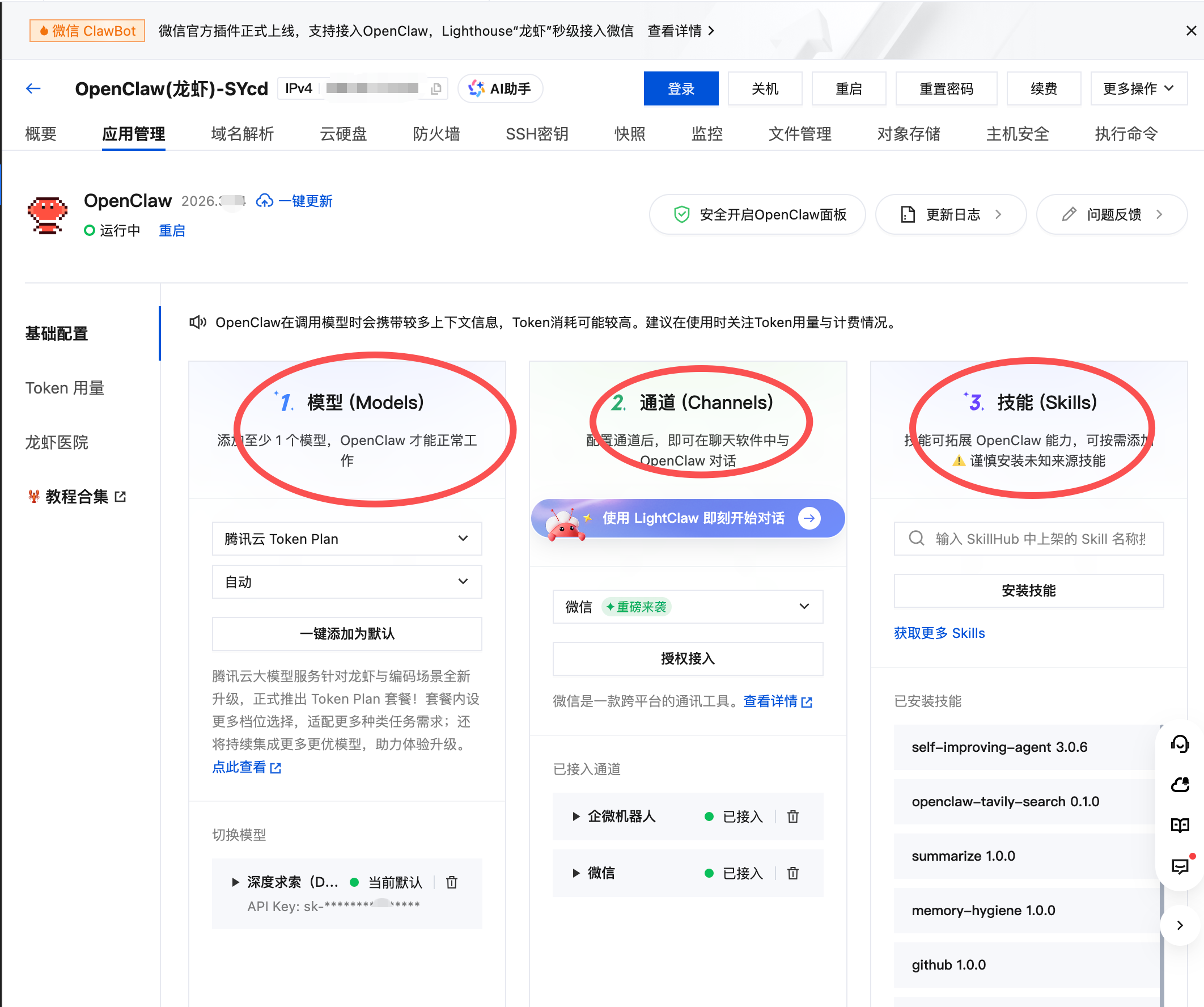Copy the IPv4 address

click(x=436, y=88)
